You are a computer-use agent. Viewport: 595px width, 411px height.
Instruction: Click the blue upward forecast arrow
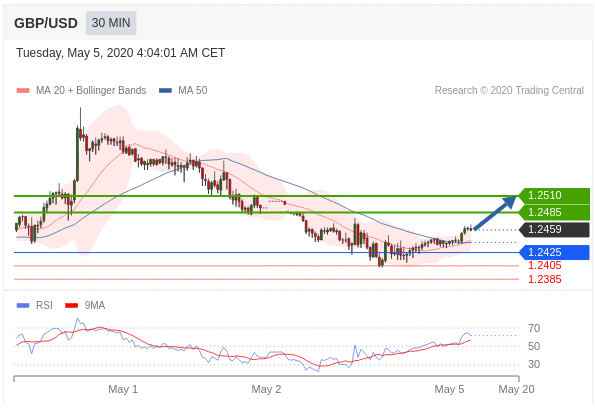495,213
